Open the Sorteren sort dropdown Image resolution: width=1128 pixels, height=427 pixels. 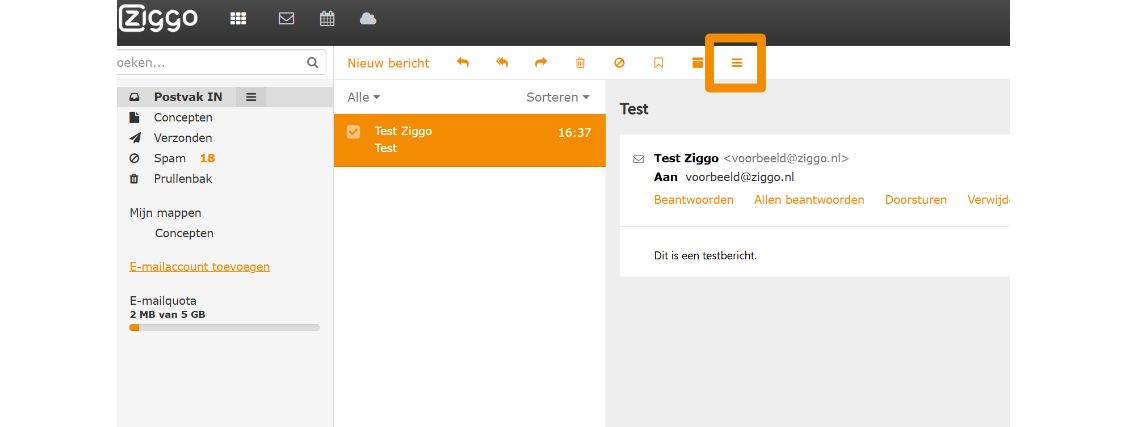coord(557,97)
